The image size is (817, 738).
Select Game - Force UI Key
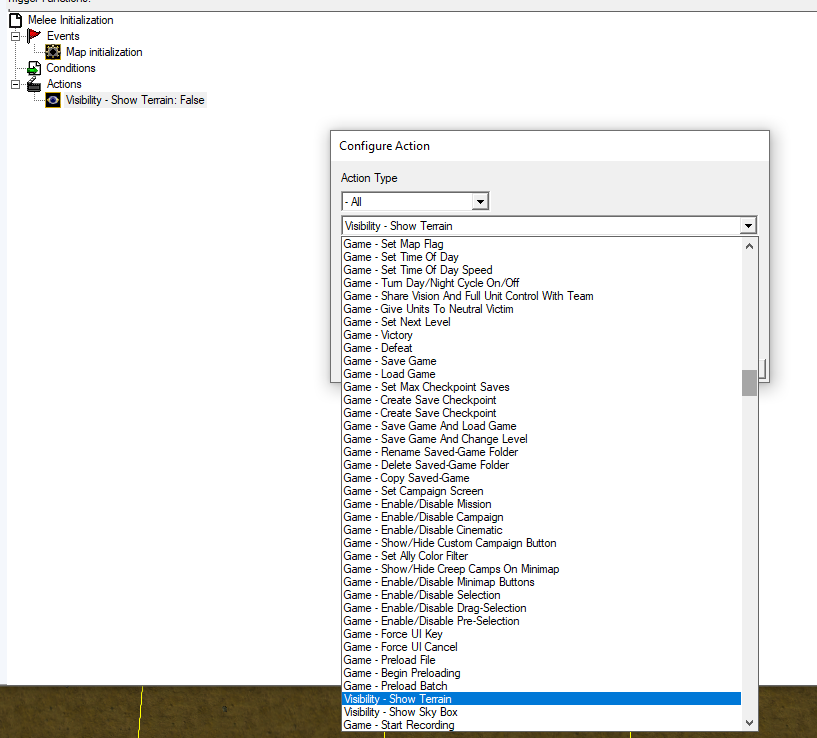541,635
